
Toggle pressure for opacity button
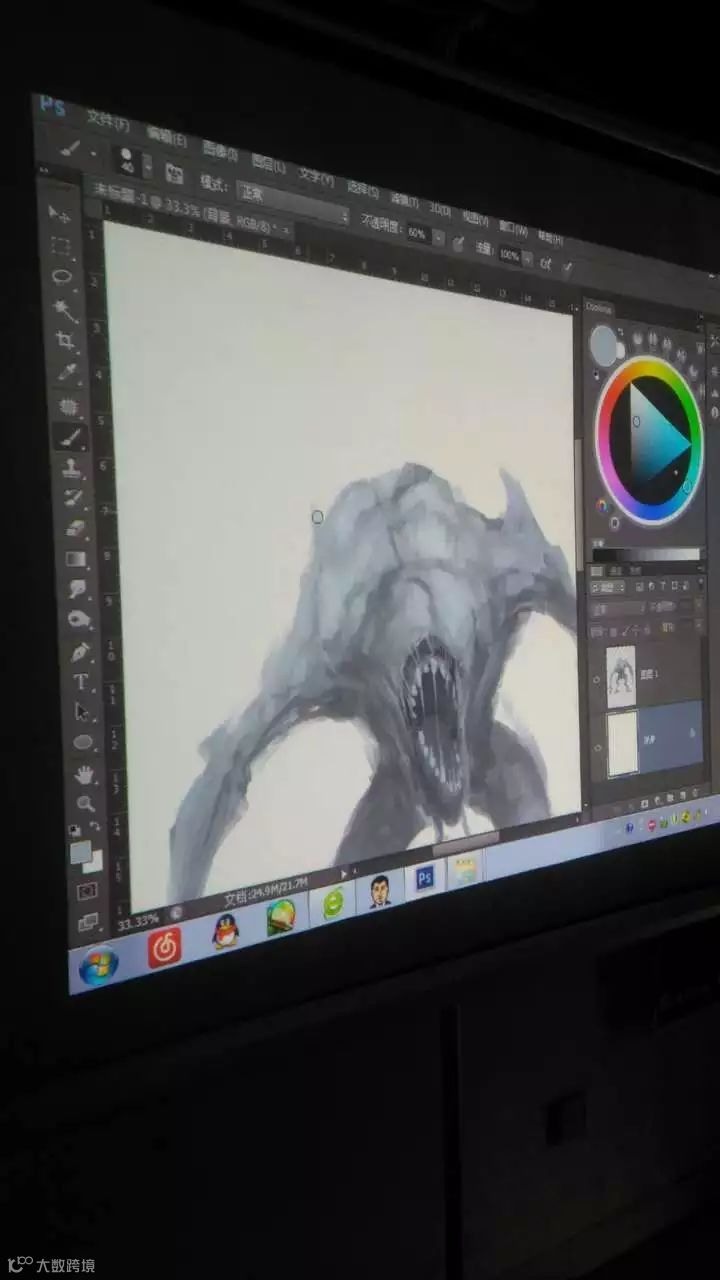pos(459,242)
